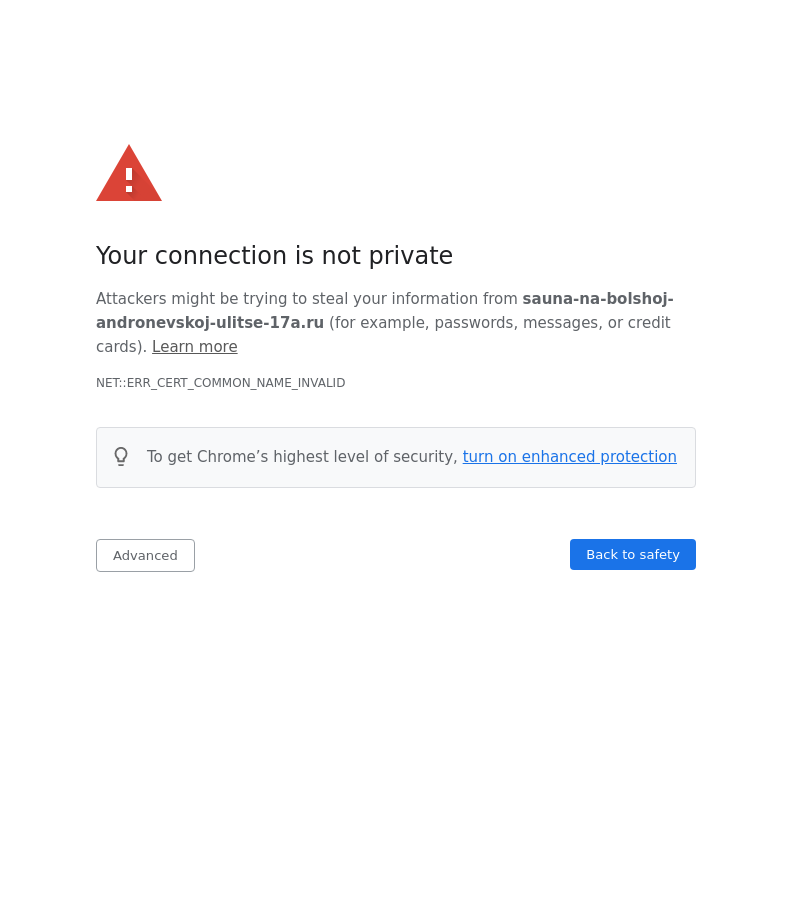Viewport: 792px width, 919px height.
Task: Click the lightbulb tip icon
Action: point(121,457)
